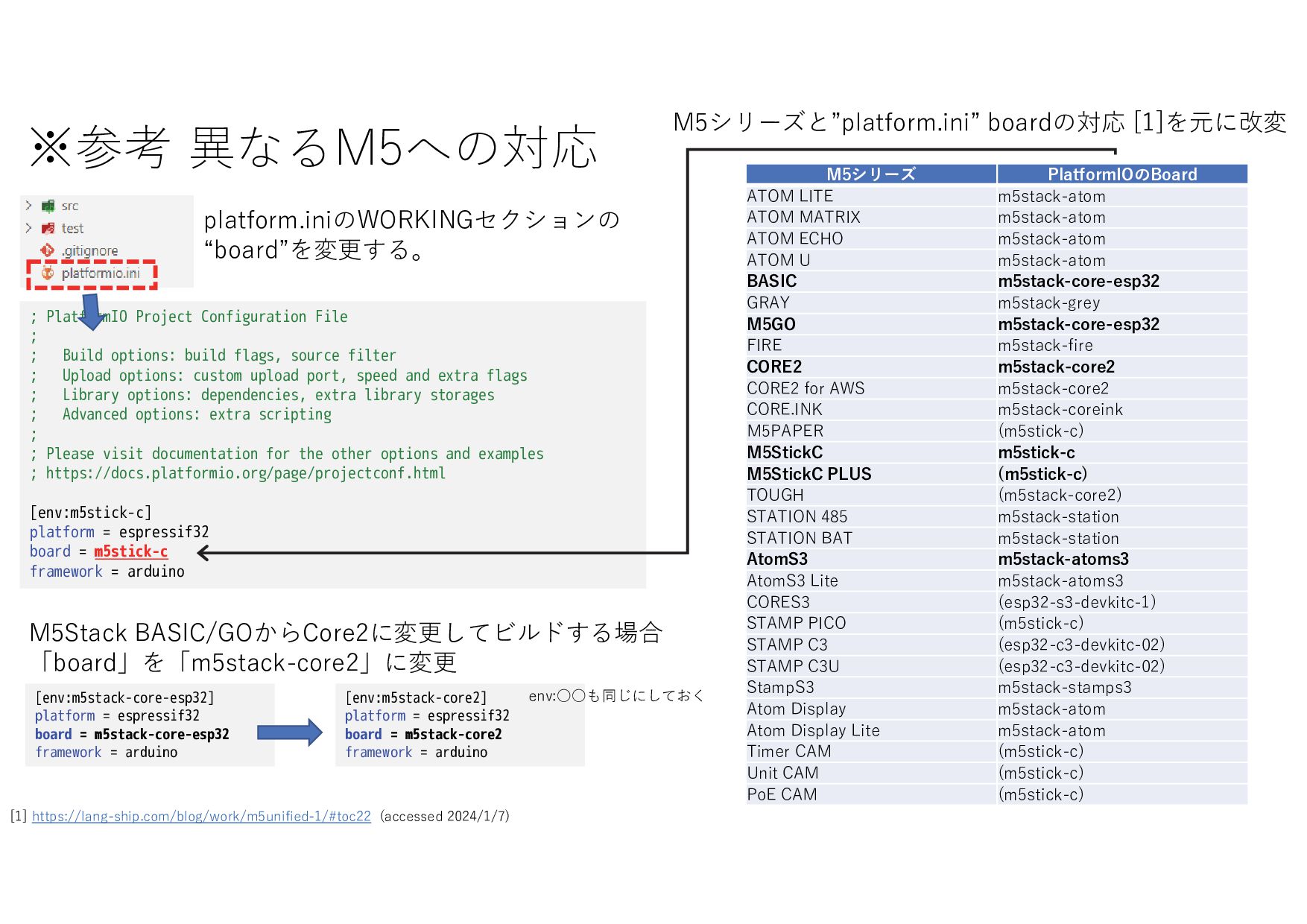Click the ATOM ECHO table cell

pos(871,238)
